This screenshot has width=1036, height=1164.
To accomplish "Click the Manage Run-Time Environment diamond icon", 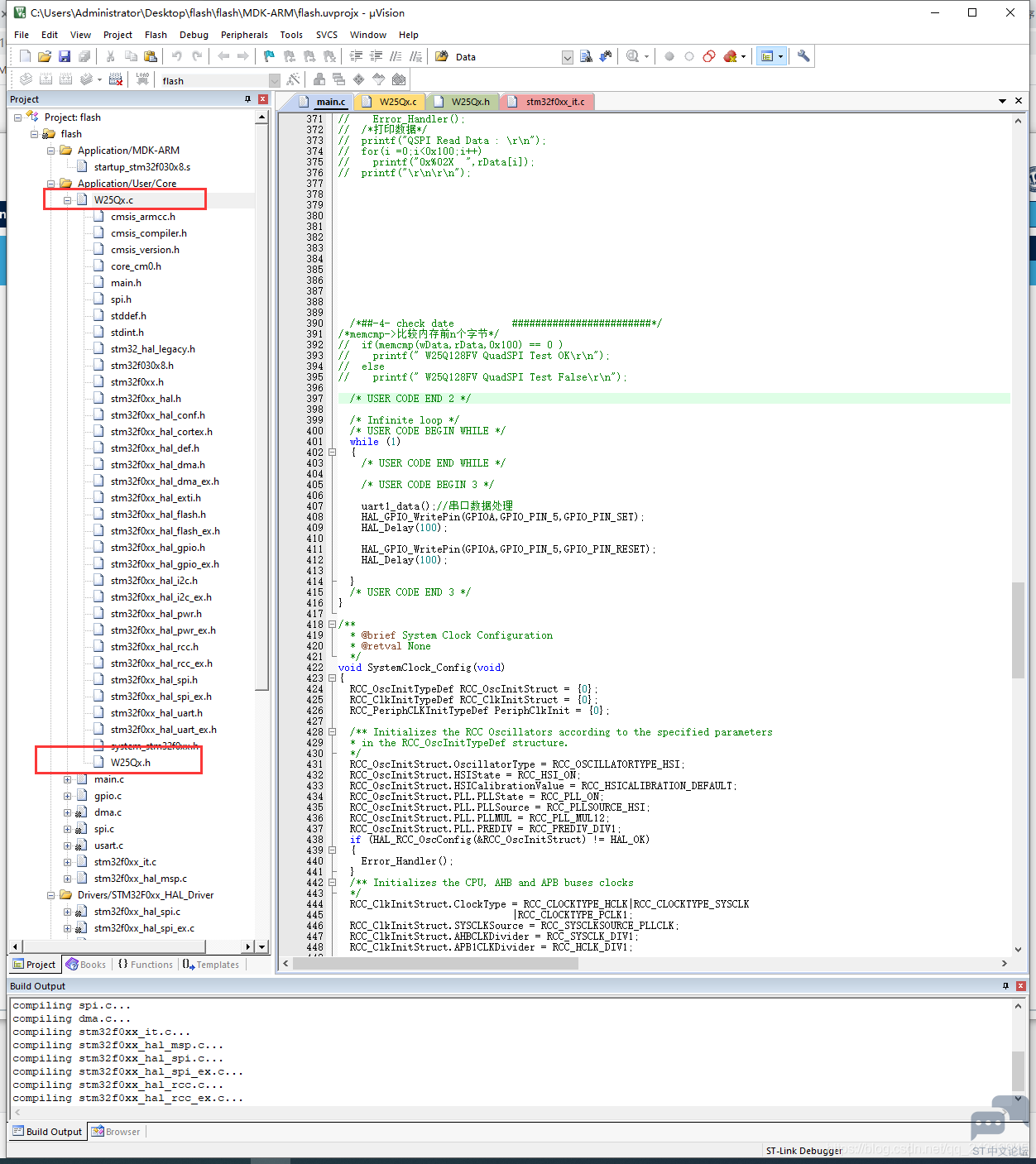I will point(358,79).
